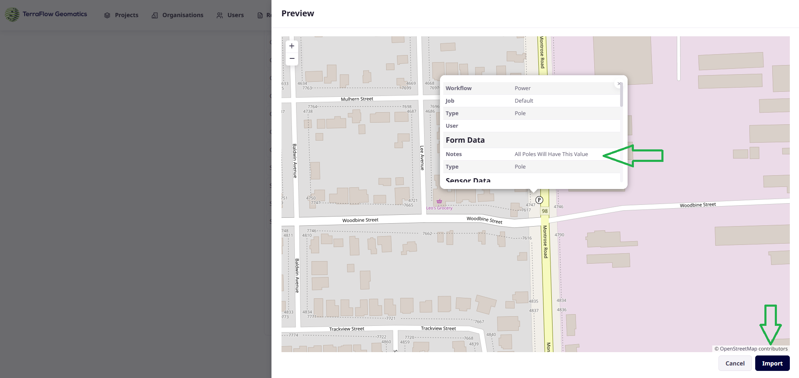The width and height of the screenshot is (799, 378).
Task: Zoom in with the map plus button
Action: pos(291,46)
